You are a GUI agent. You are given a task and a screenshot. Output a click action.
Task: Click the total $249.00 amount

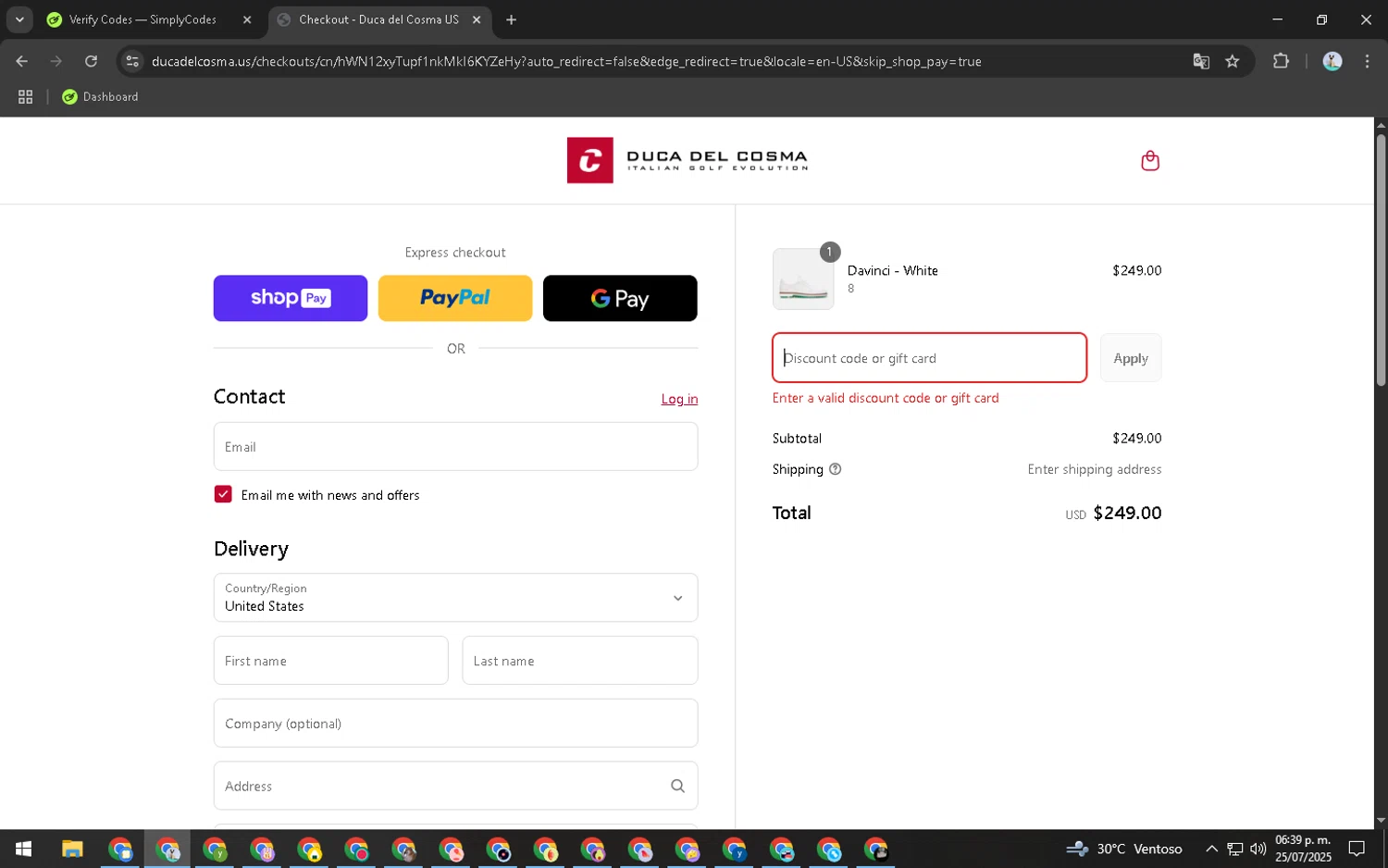pos(1127,513)
